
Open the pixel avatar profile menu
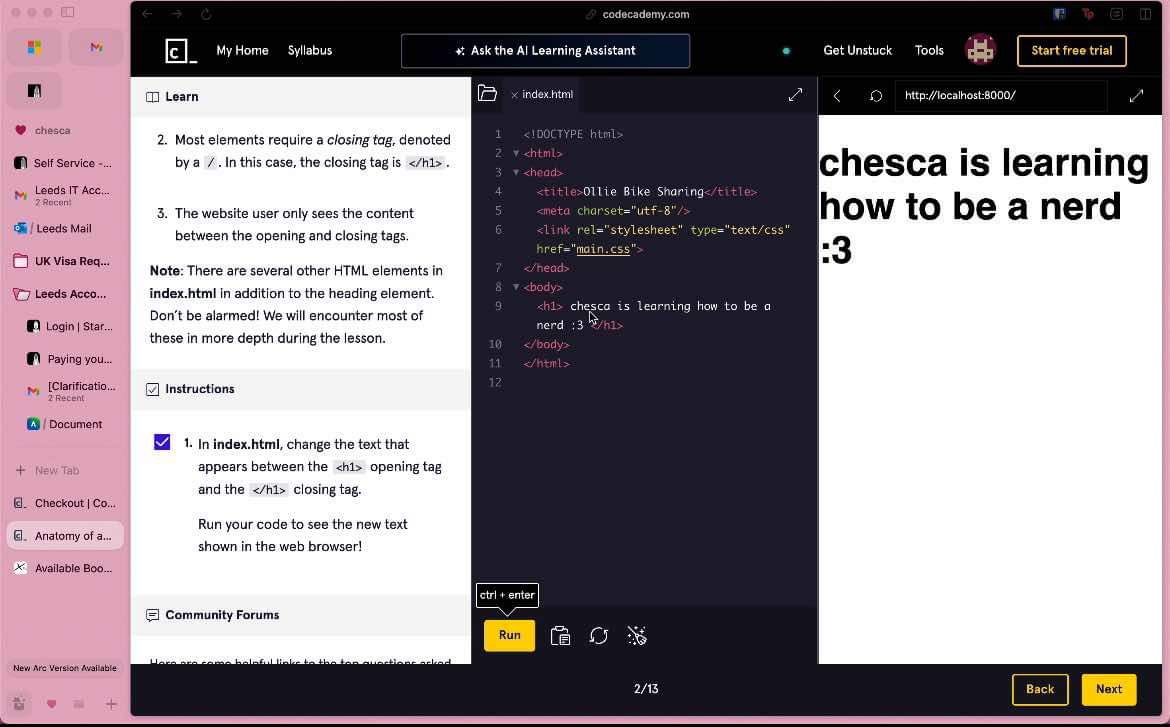[980, 50]
